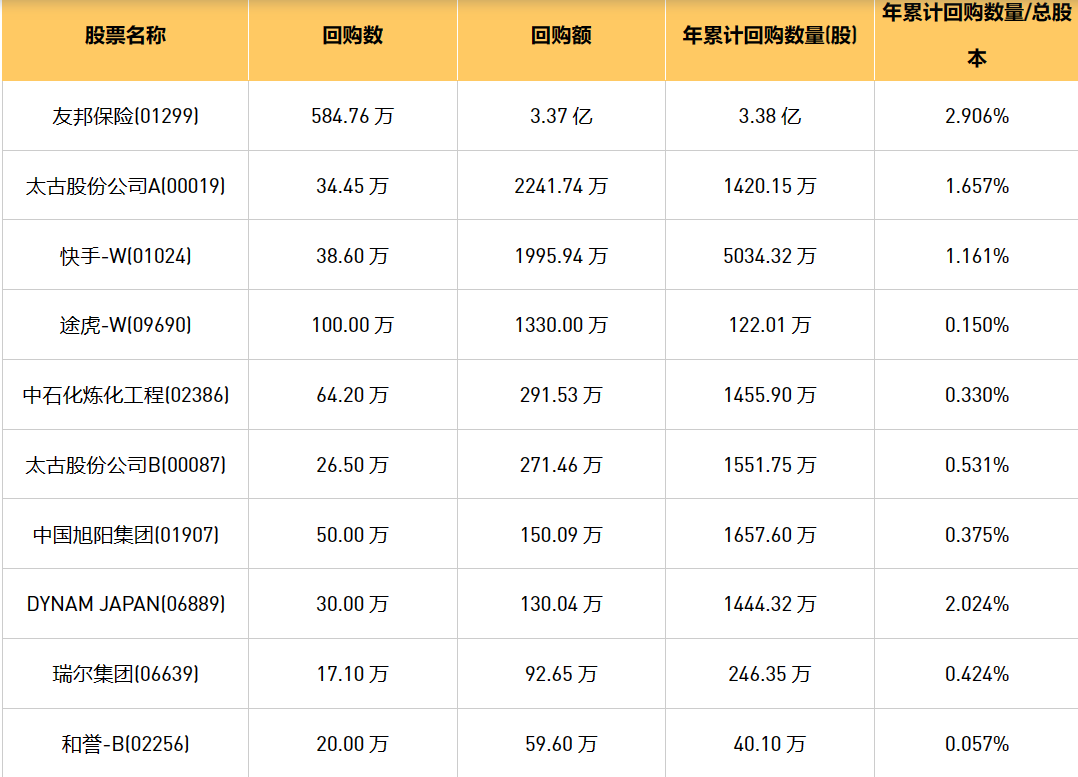Click the 0.424% share ratio

coord(977,675)
